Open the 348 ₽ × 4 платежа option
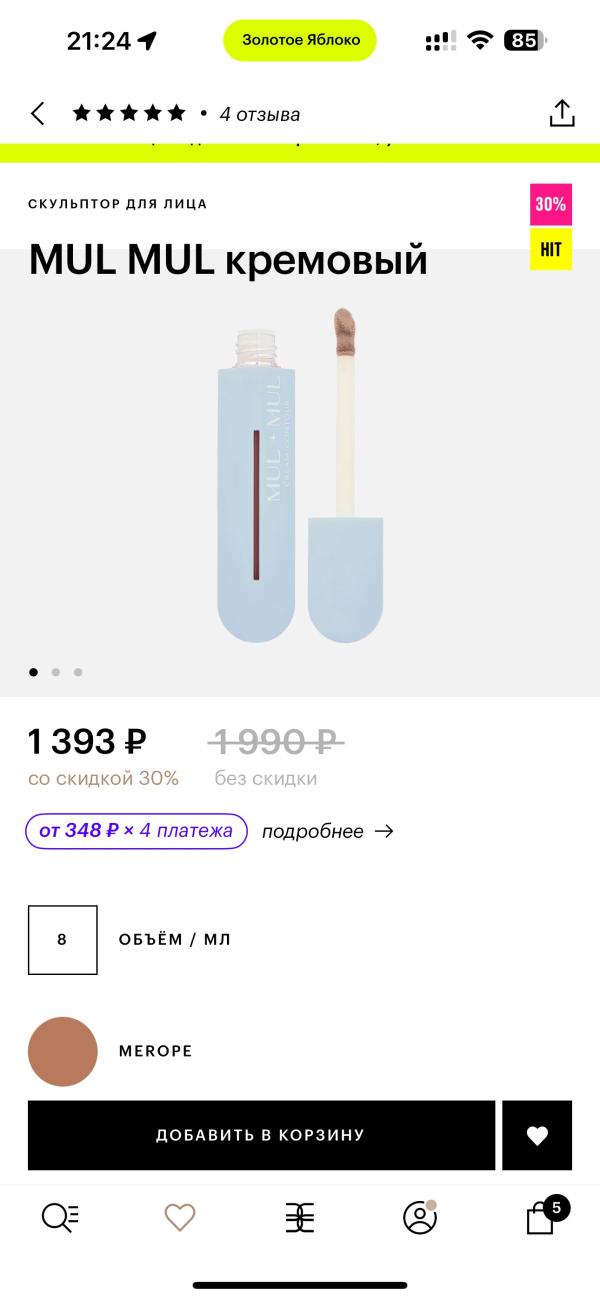This screenshot has height=1300, width=600. tap(136, 831)
